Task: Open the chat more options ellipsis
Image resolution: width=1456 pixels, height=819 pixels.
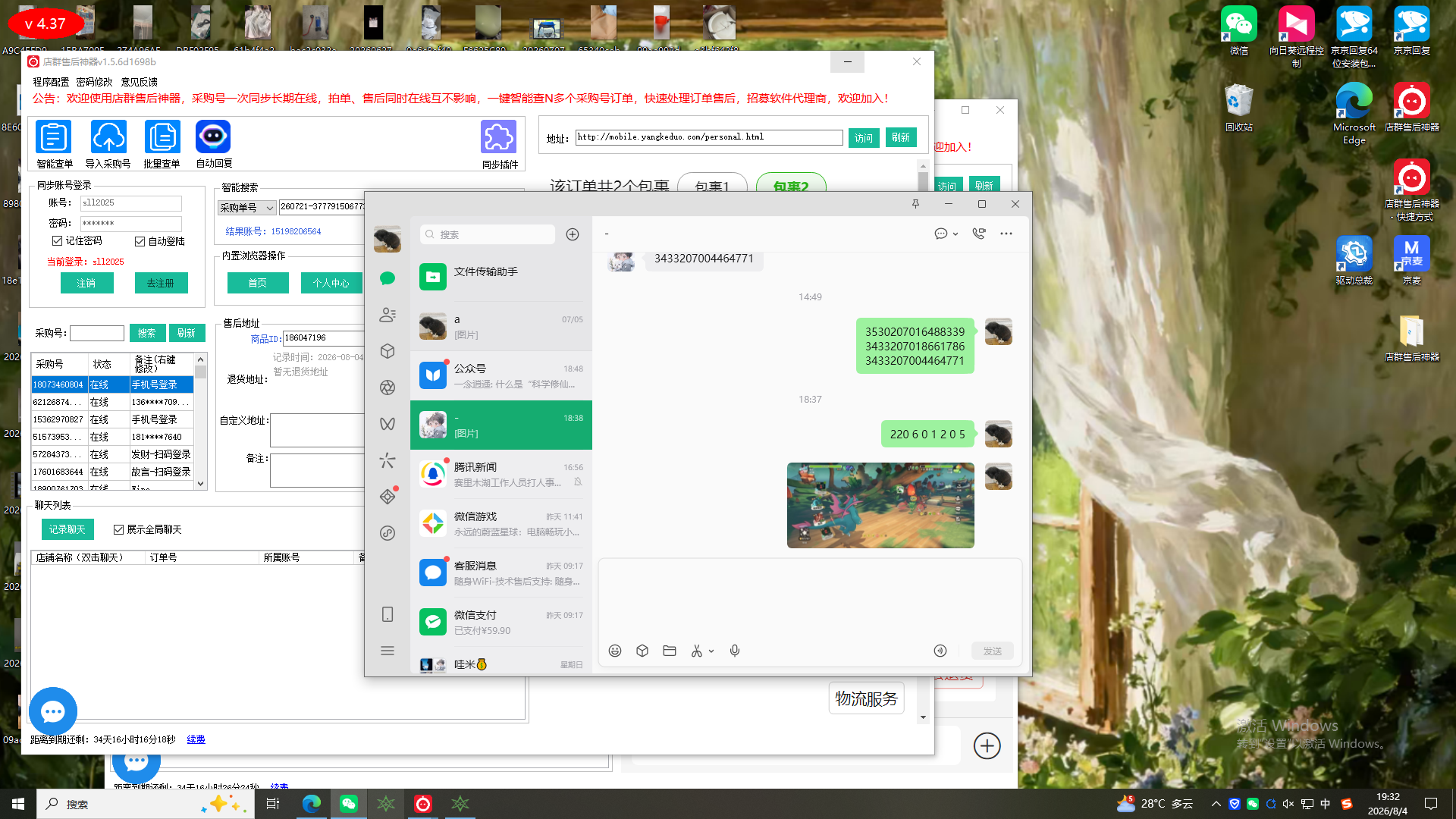Action: tap(1006, 234)
